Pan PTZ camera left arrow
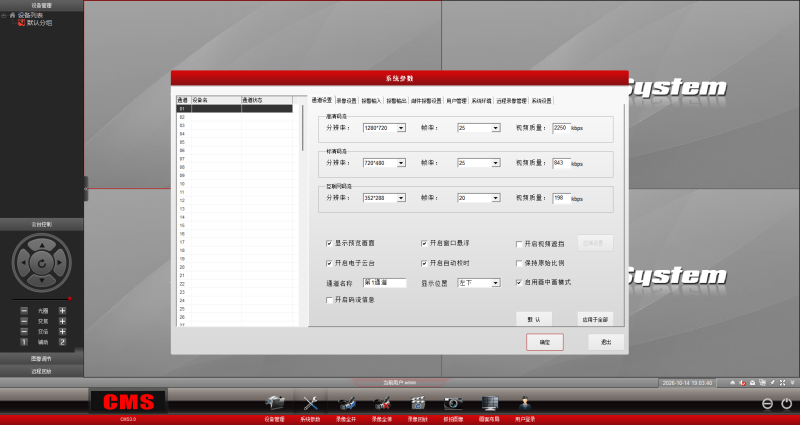Viewport: 800px width, 425px height. (24, 263)
